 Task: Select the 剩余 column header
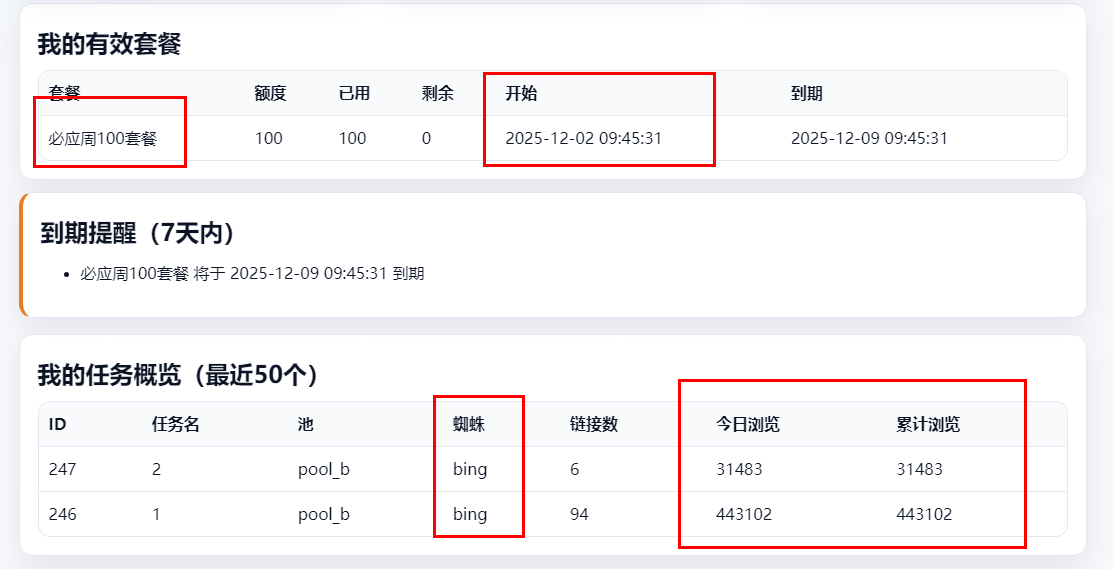[437, 94]
